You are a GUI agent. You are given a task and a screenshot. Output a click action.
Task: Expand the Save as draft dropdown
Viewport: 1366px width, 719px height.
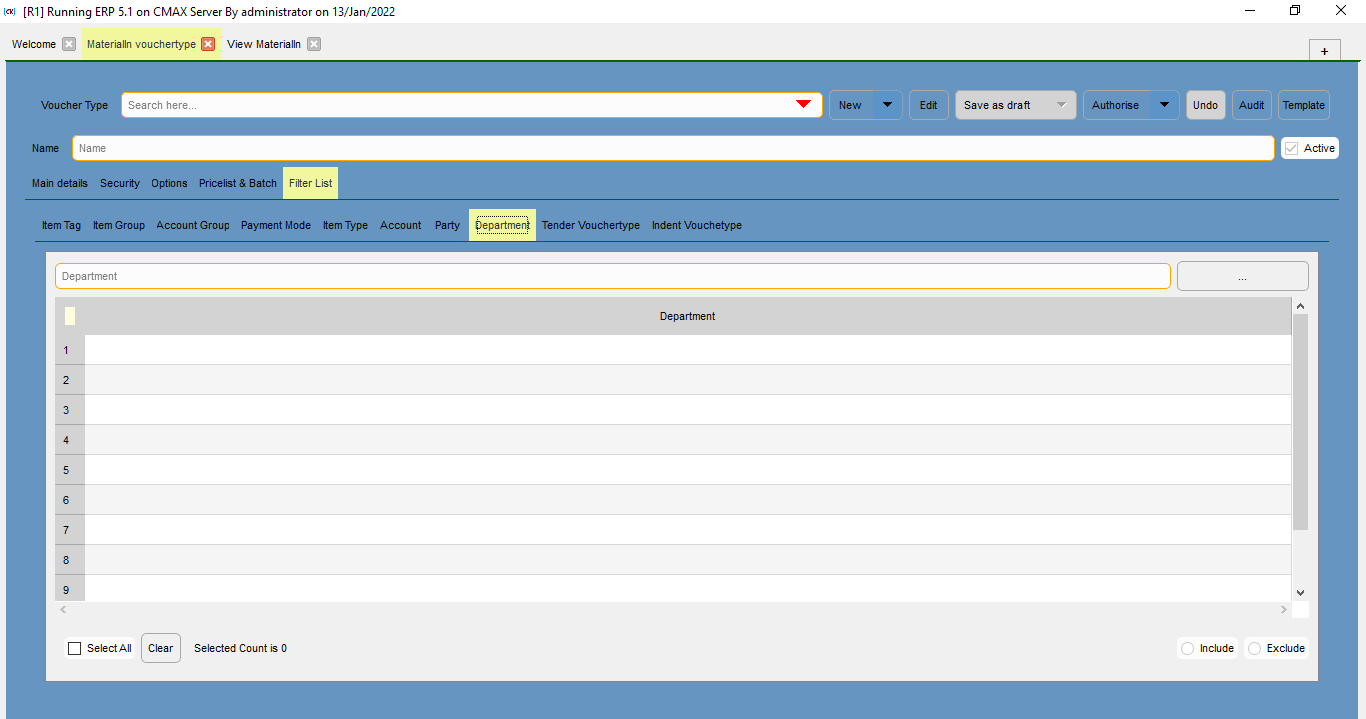(1061, 105)
